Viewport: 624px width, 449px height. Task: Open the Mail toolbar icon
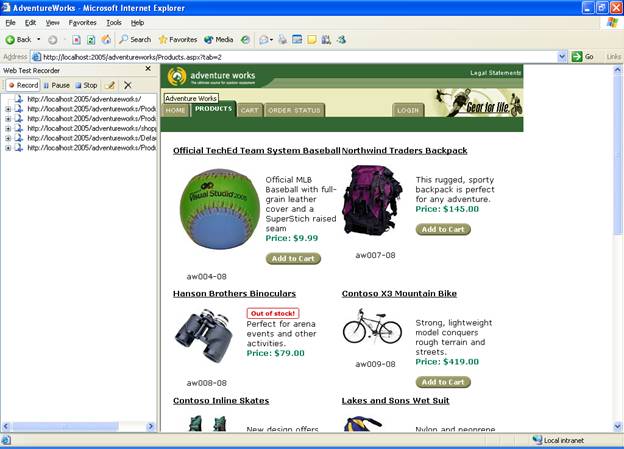tap(265, 39)
